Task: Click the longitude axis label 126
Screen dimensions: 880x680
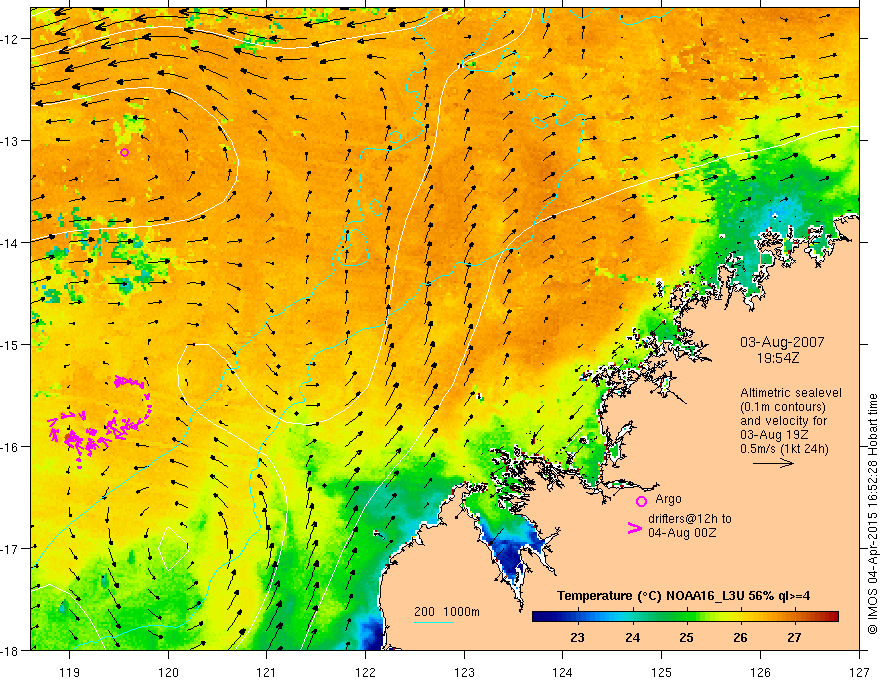Action: [760, 672]
